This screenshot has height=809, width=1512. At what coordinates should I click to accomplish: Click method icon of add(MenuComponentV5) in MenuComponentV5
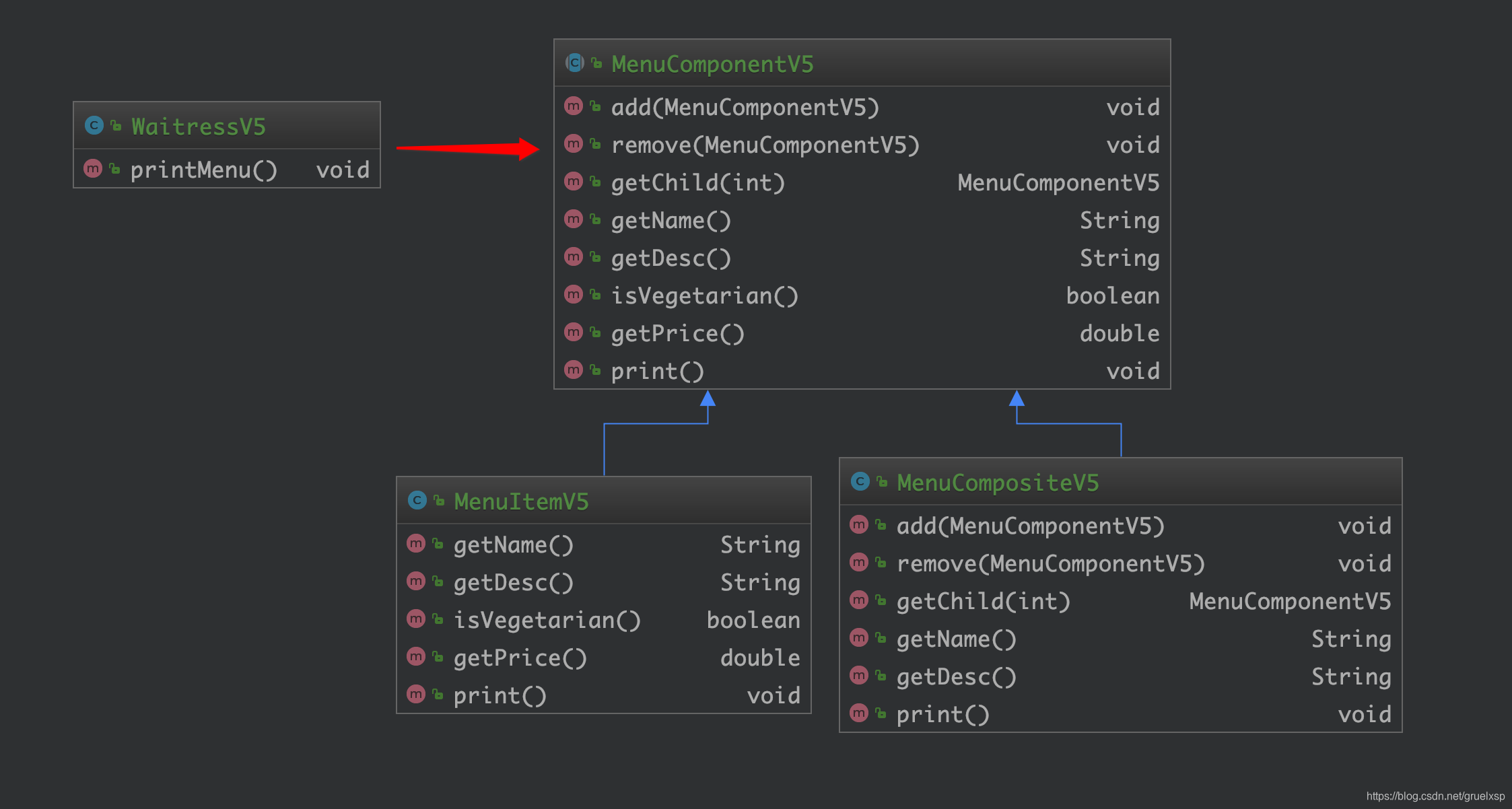(x=574, y=106)
